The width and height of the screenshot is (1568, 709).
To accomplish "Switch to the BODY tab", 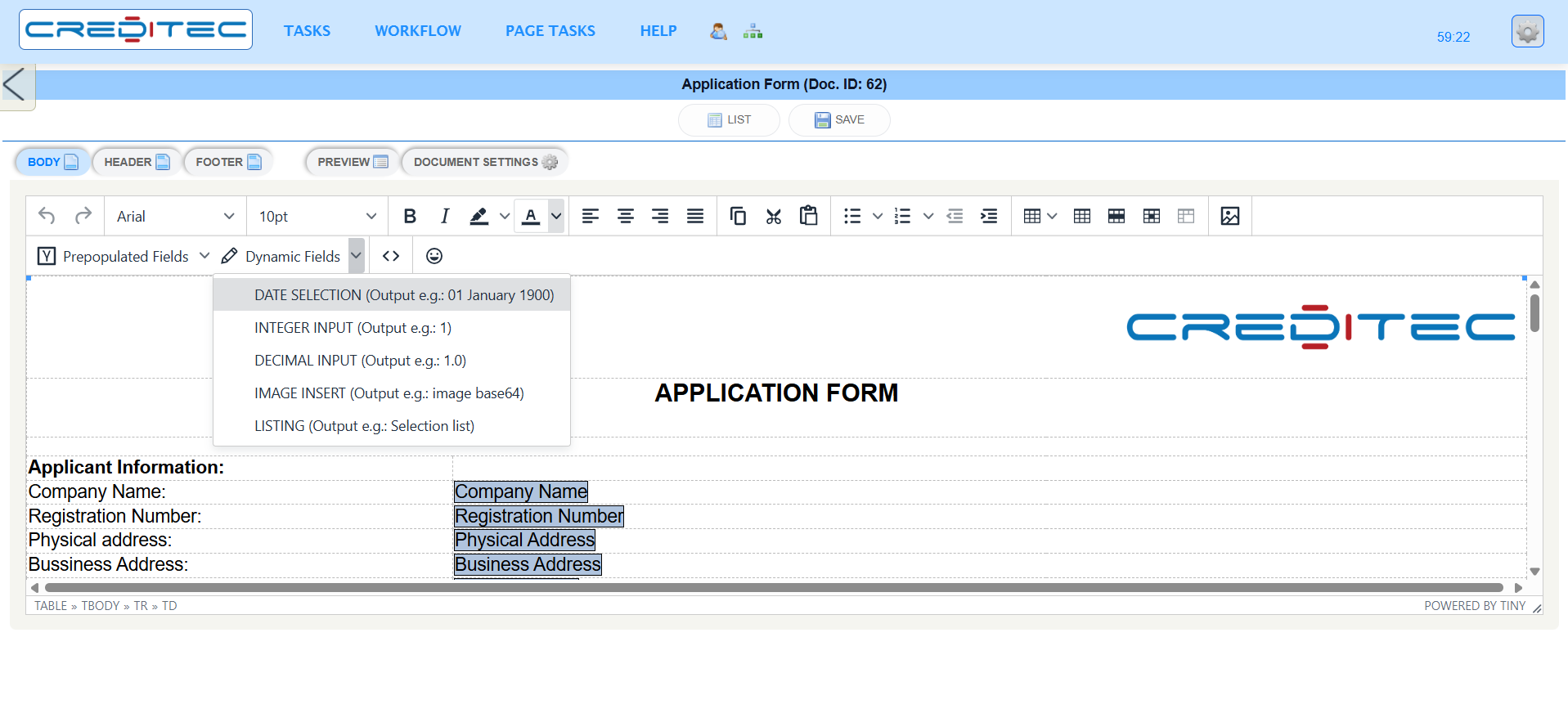I will (52, 162).
